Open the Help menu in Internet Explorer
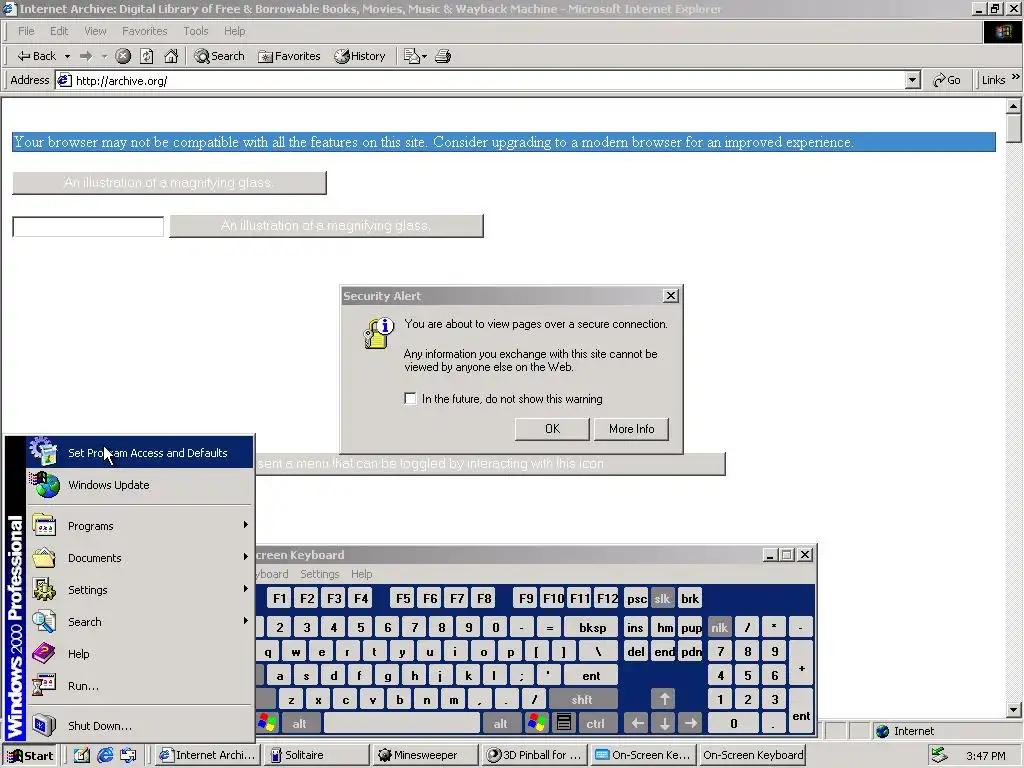 click(x=234, y=31)
